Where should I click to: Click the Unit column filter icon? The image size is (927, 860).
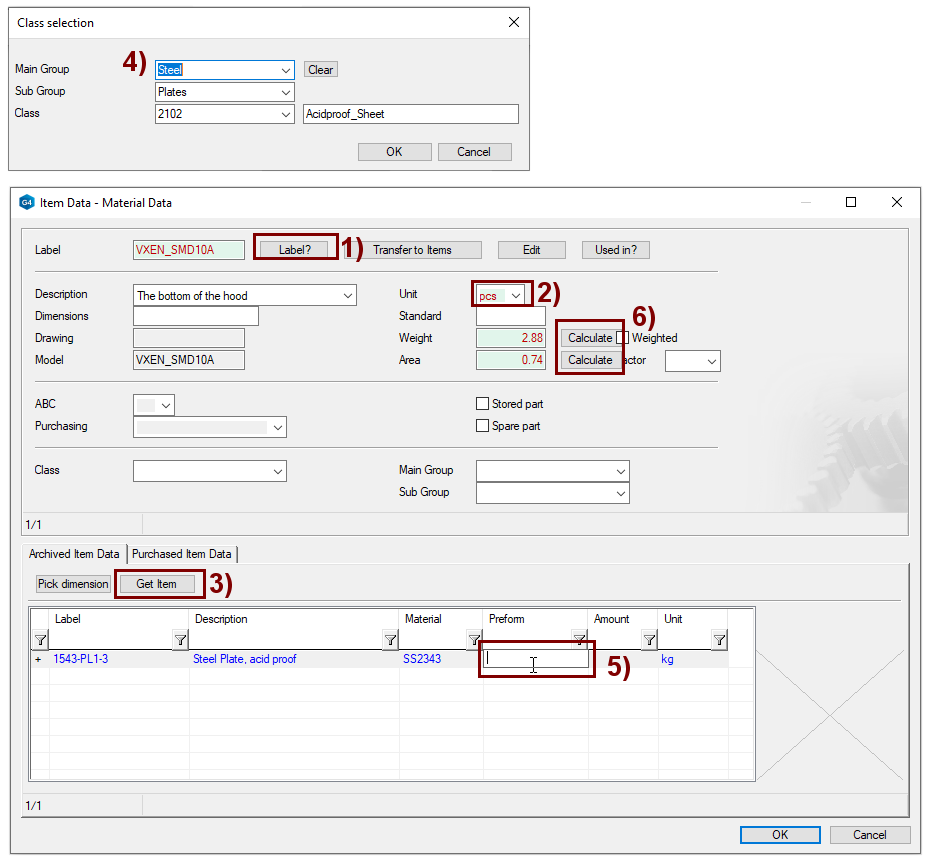[718, 640]
